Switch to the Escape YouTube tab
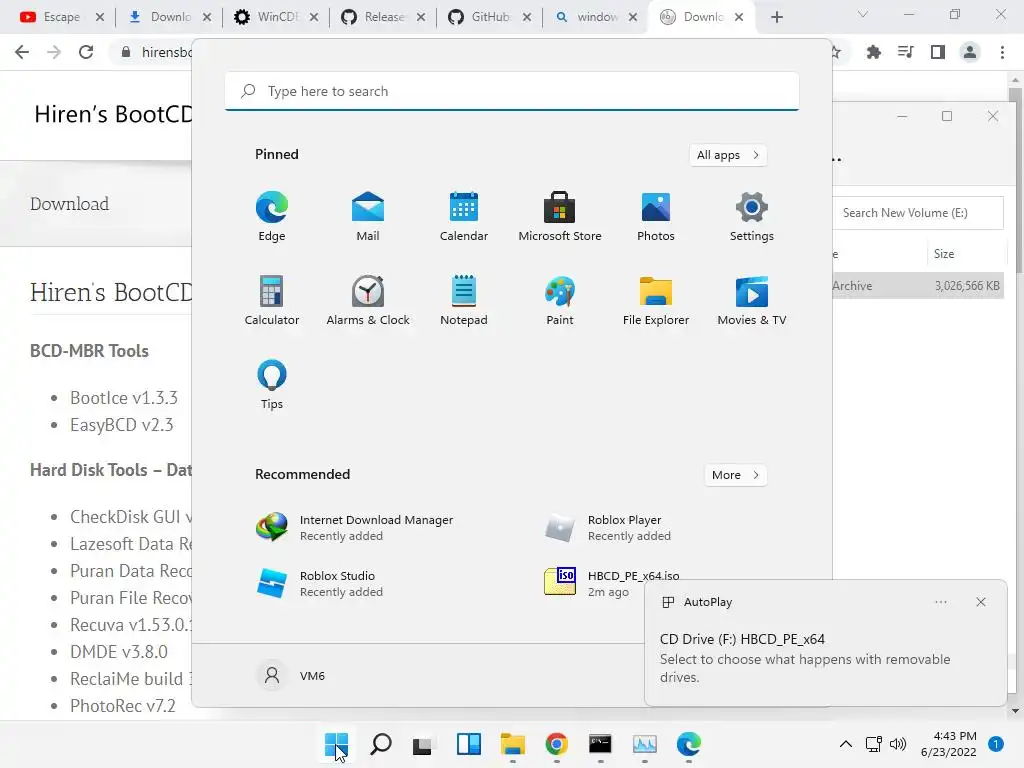The height and width of the screenshot is (768, 1024). point(62,17)
